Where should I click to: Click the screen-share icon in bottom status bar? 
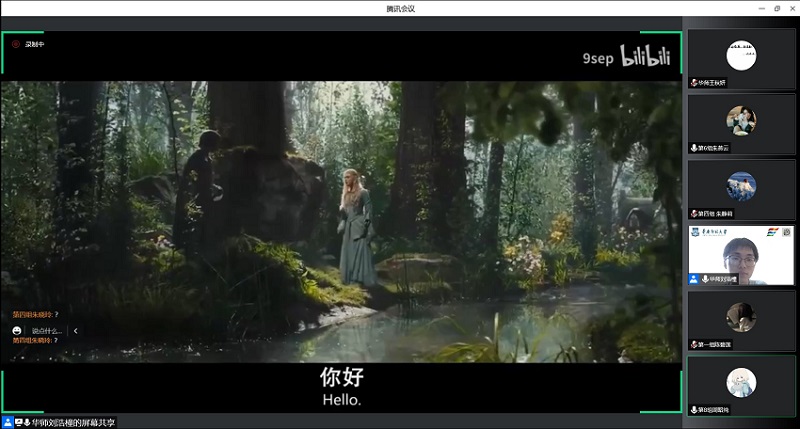19,422
